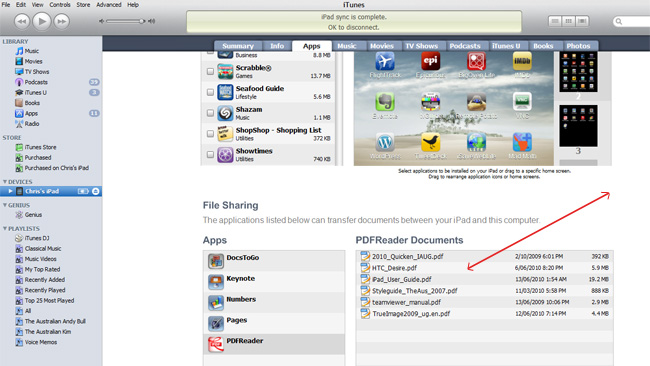Select Pages in File Sharing apps
The height and width of the screenshot is (366, 650).
point(274,323)
